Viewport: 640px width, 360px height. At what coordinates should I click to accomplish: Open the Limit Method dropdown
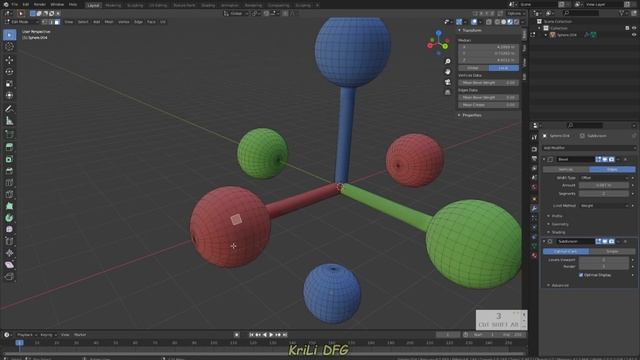pyautogui.click(x=604, y=206)
